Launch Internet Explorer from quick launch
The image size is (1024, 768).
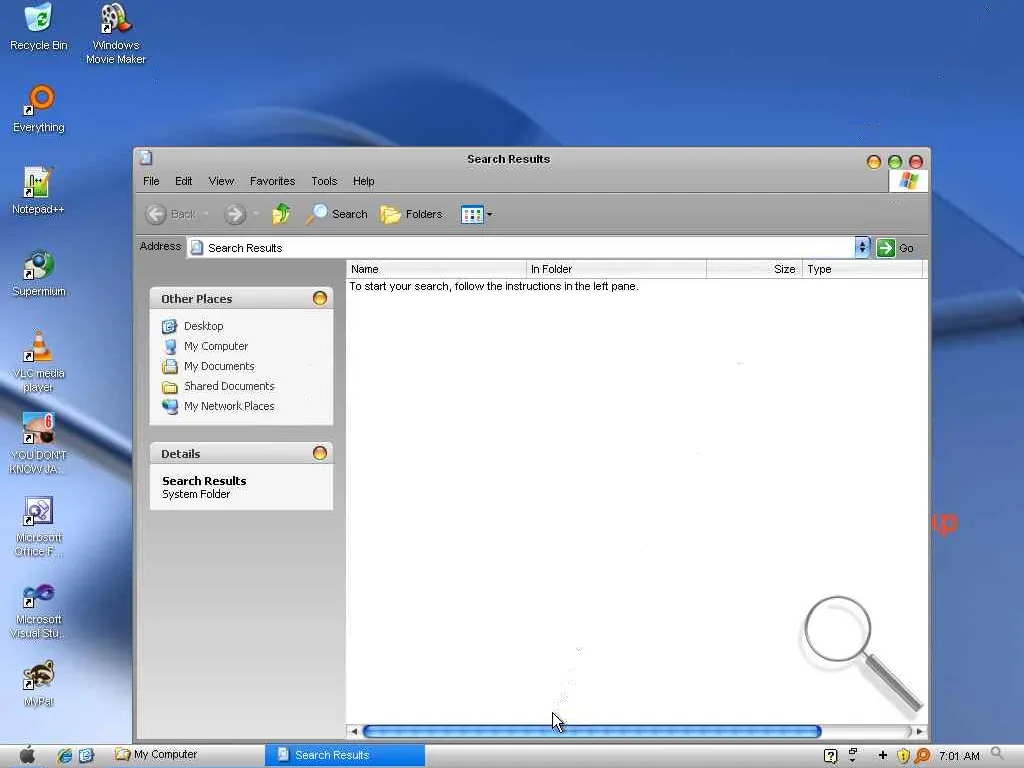65,756
